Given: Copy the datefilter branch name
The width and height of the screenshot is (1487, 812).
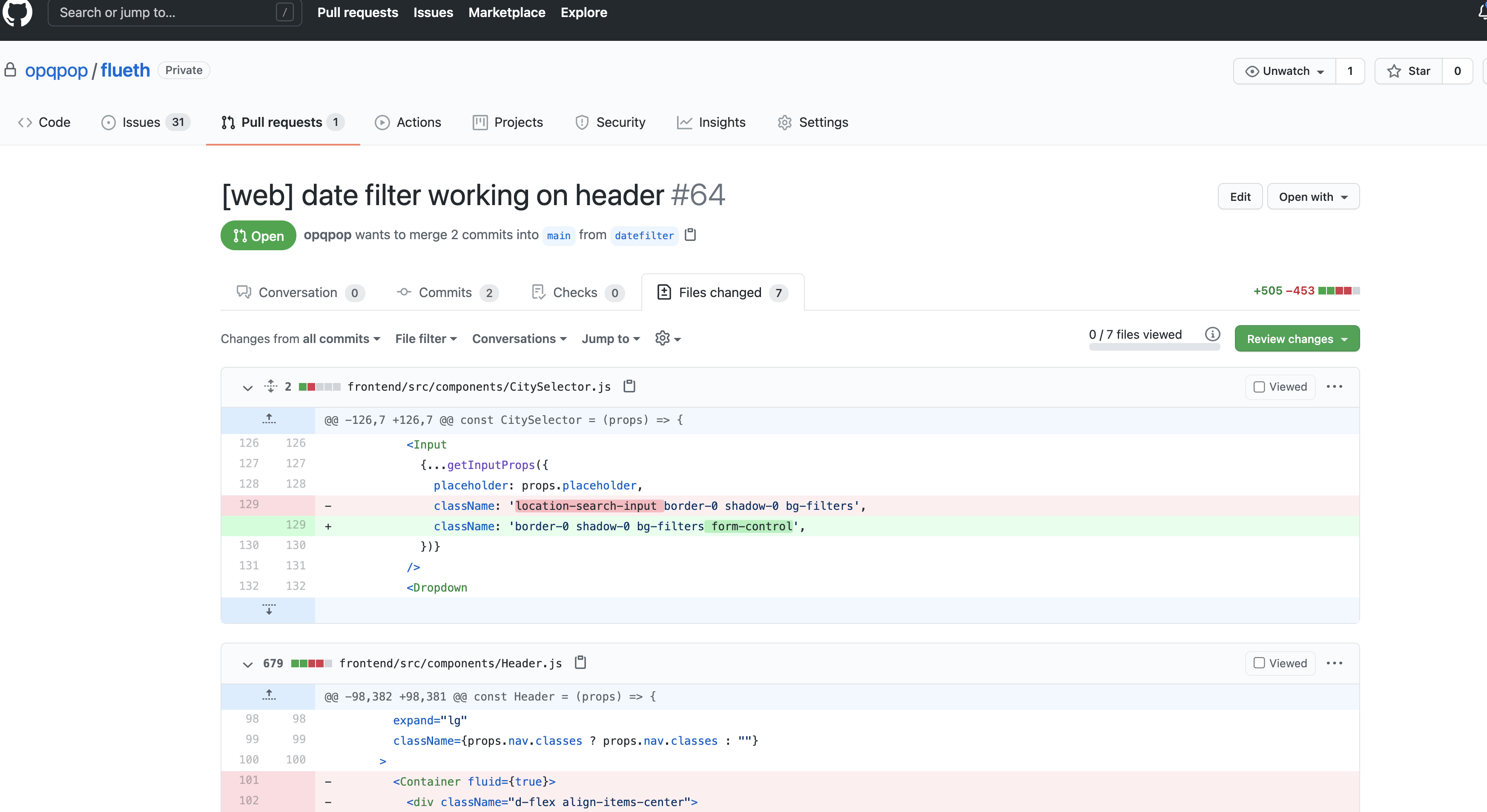Looking at the screenshot, I should tap(690, 235).
